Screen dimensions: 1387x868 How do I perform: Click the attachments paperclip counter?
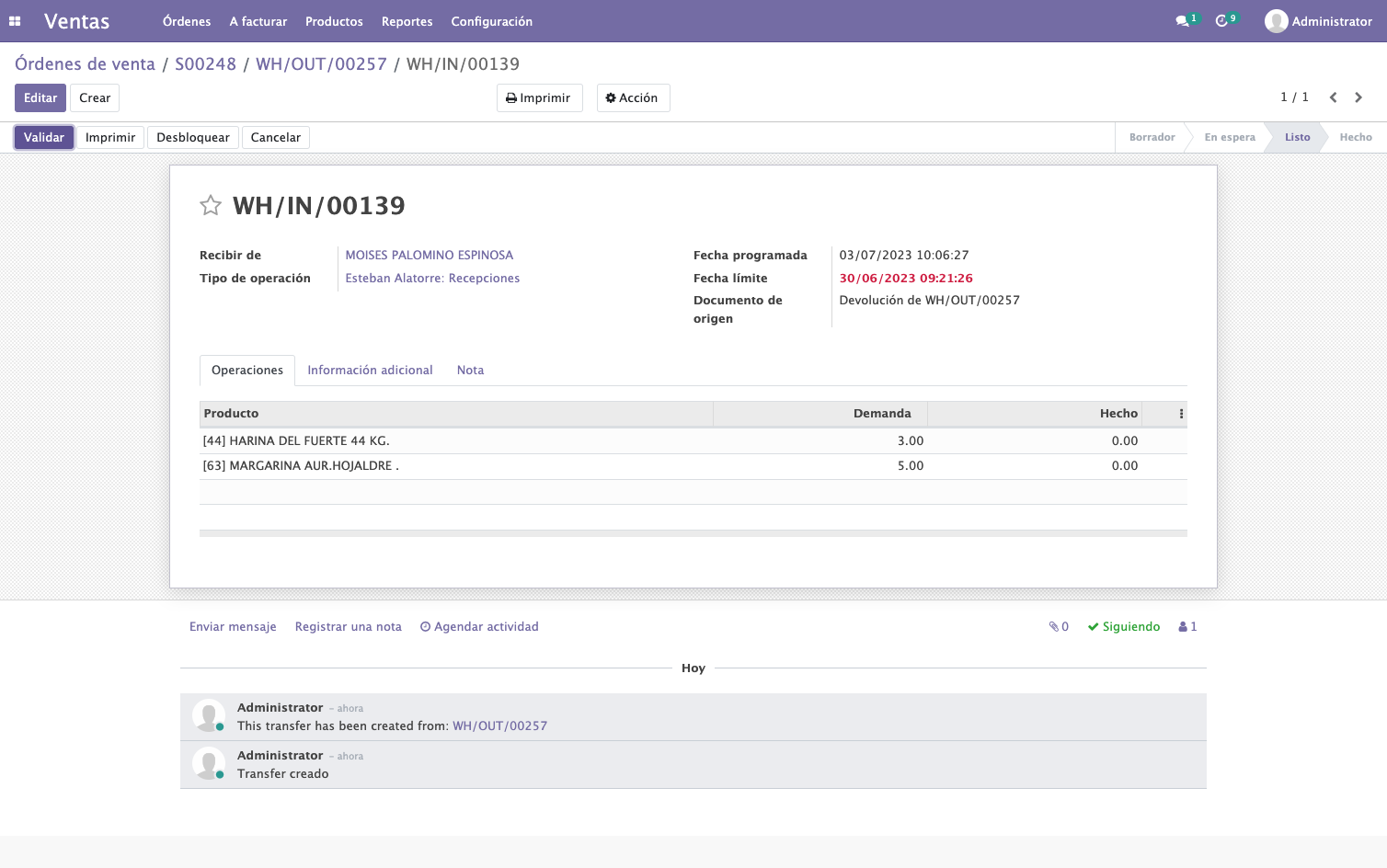1059,627
